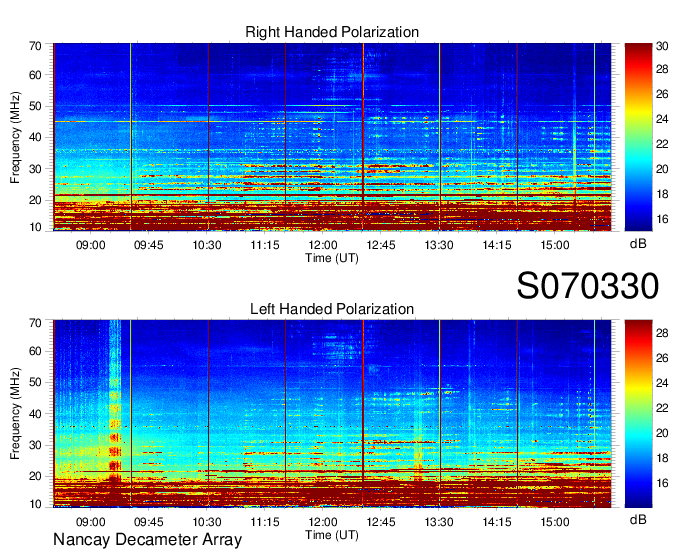Screen dimensions: 680x552
Task: Click the 70 MHz tick label on top plot
Action: [35, 46]
